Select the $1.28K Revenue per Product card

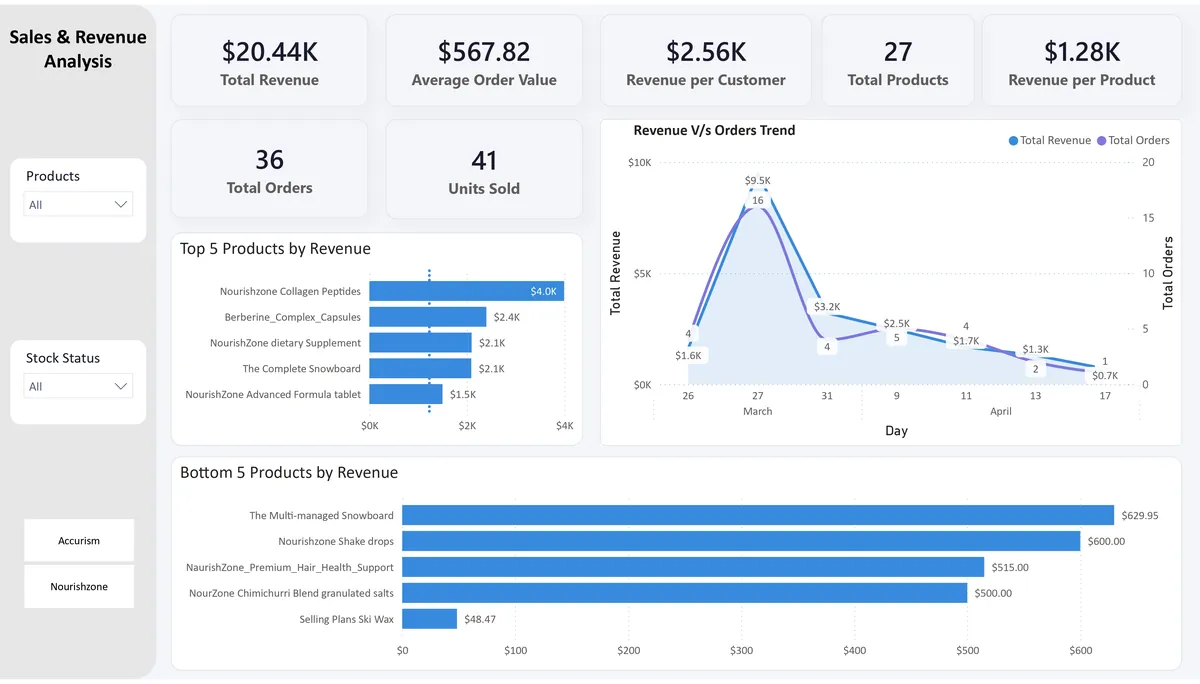click(1082, 61)
